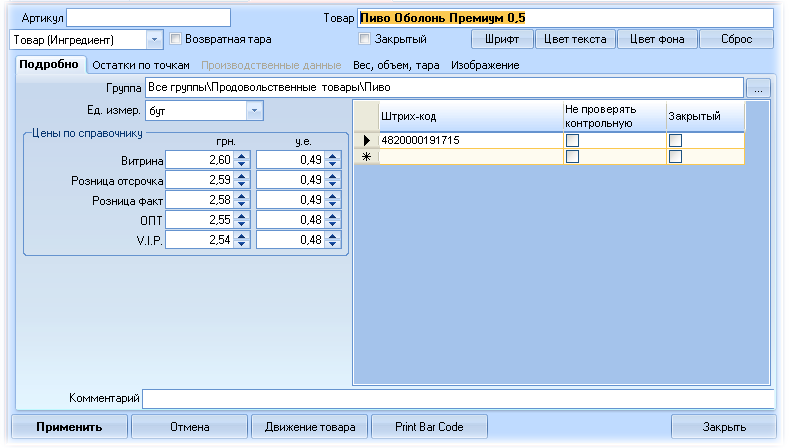Click the Артикул input field
The height and width of the screenshot is (448, 789).
148,18
